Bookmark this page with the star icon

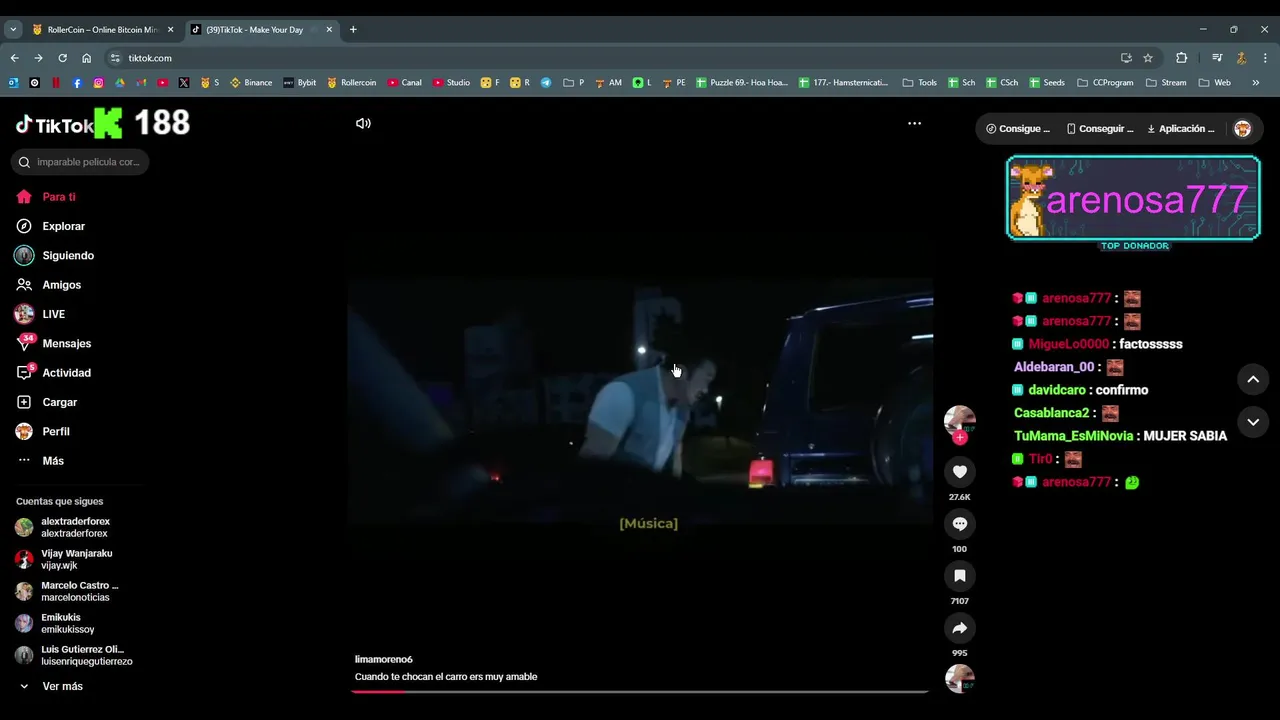pos(1148,58)
